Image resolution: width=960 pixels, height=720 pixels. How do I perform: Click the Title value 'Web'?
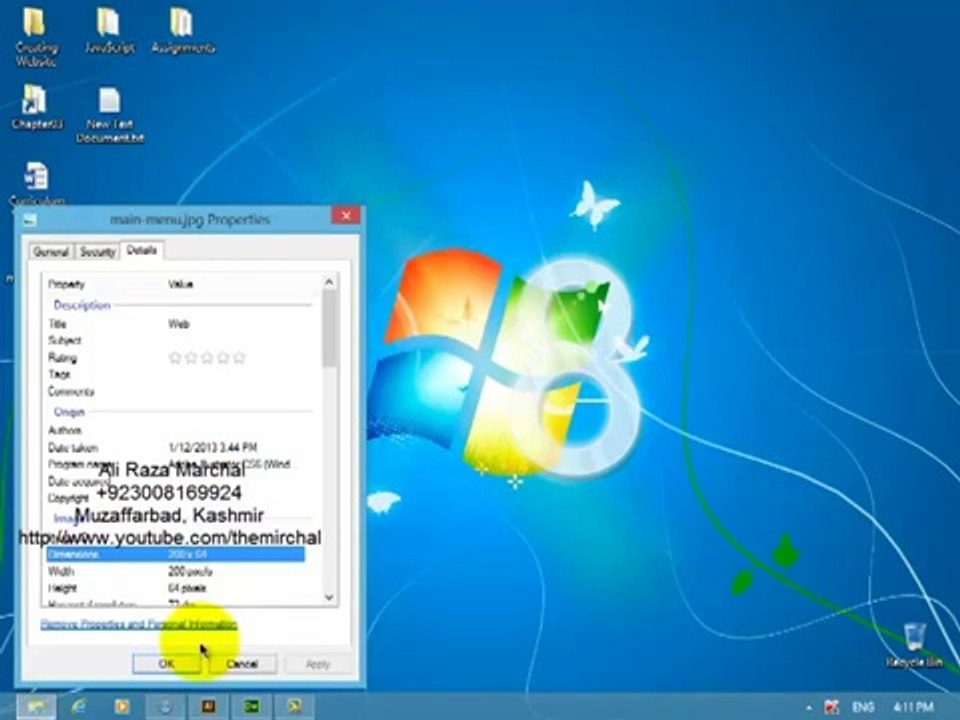tap(179, 324)
